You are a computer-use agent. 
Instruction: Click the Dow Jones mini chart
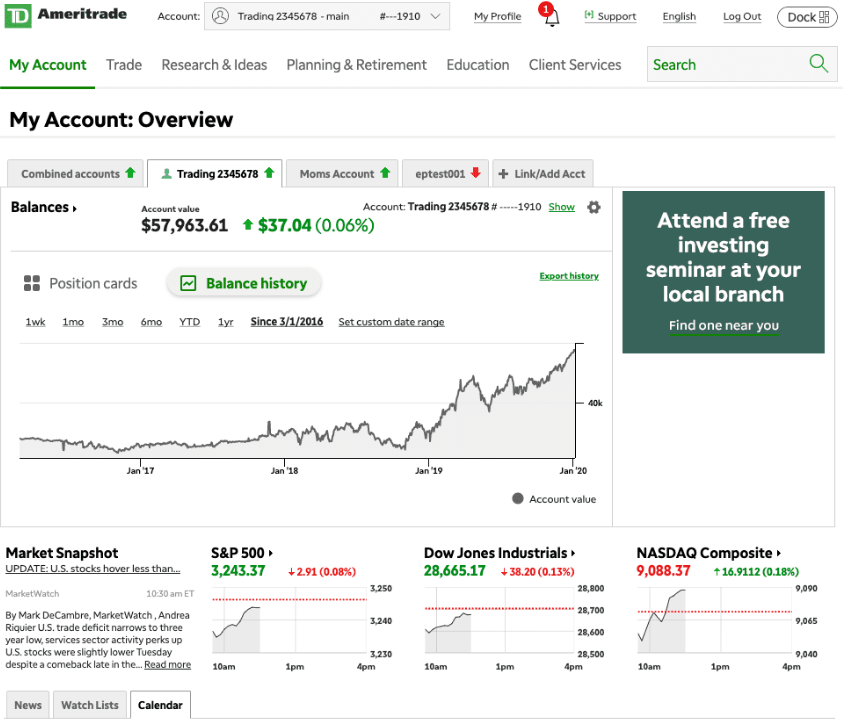coord(499,620)
